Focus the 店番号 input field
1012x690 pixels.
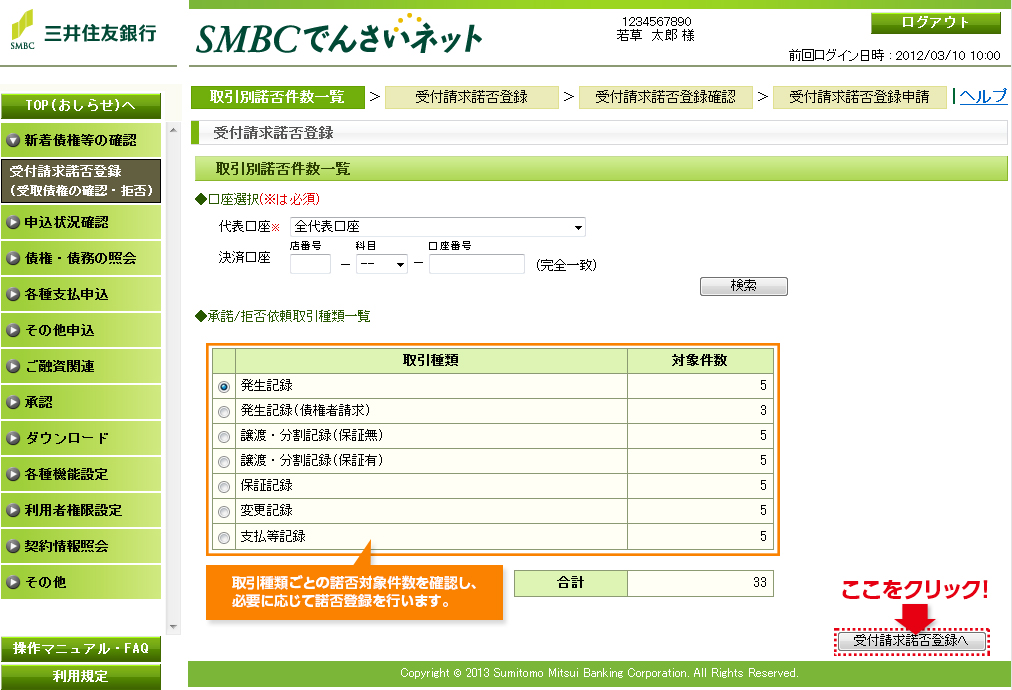coord(310,264)
